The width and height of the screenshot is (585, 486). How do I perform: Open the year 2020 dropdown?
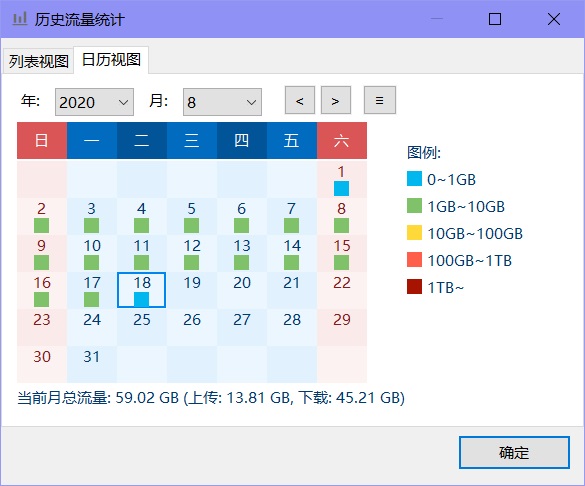click(x=94, y=102)
